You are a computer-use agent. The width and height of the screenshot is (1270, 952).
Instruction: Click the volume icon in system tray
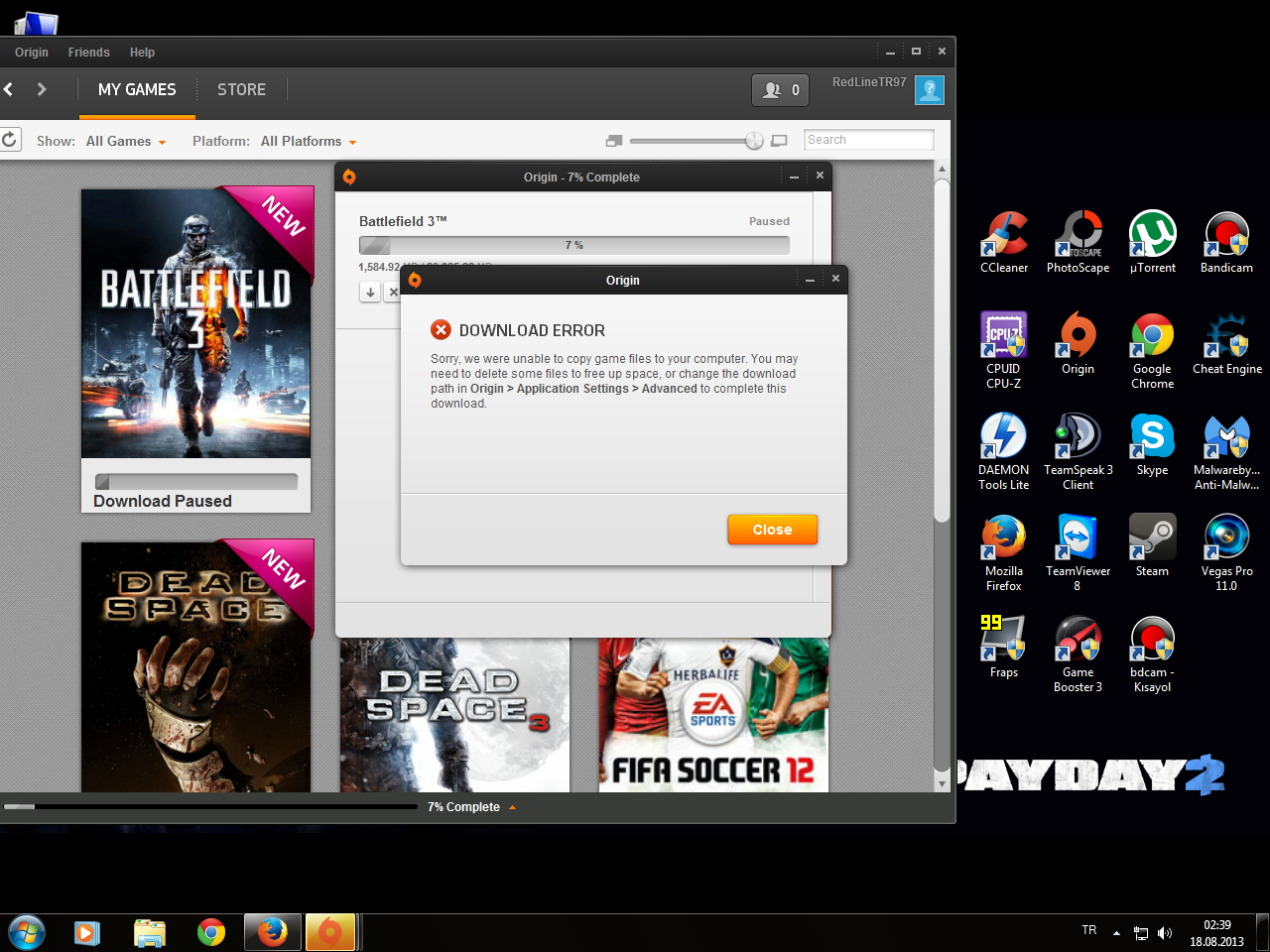[1165, 933]
